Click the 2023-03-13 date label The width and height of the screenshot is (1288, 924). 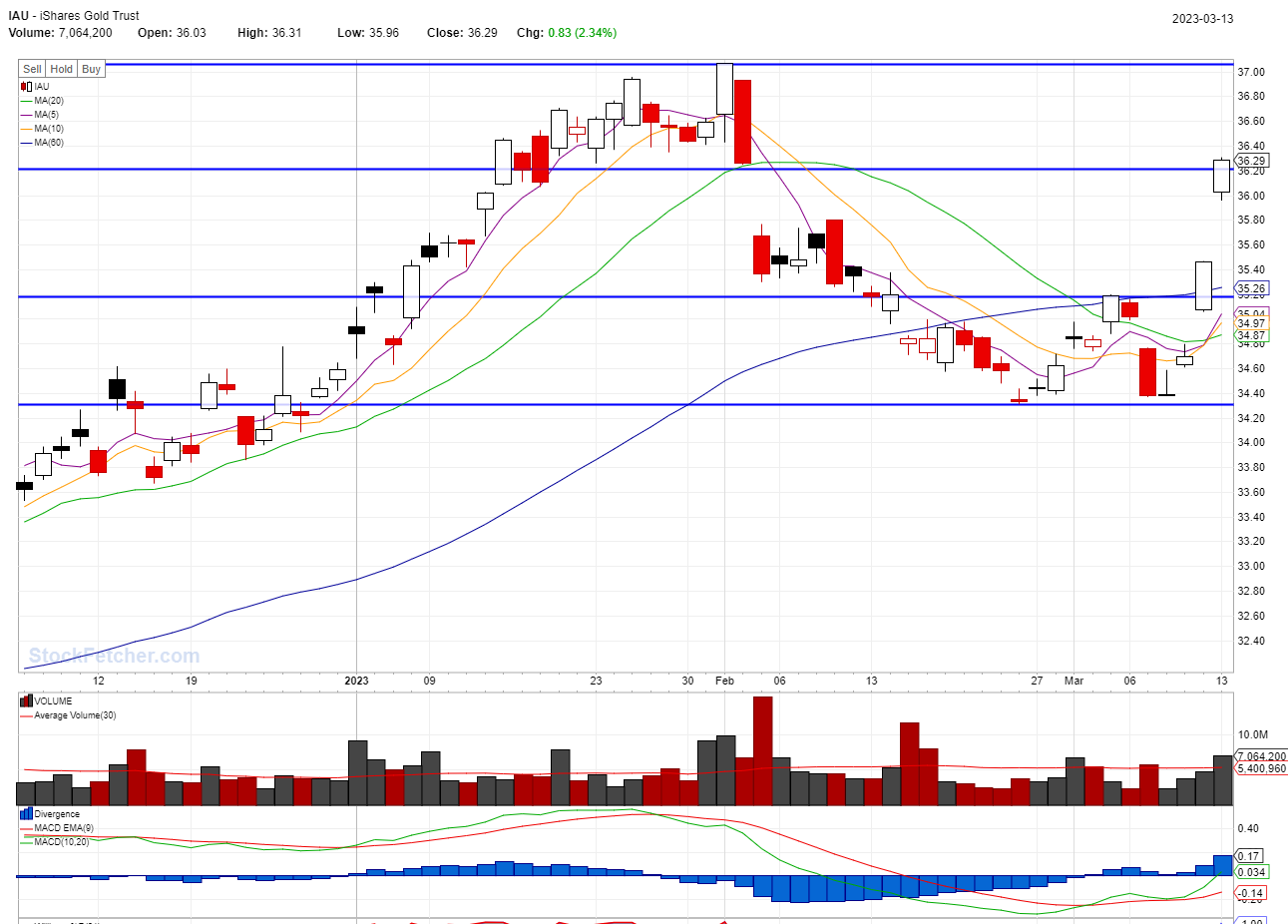click(x=1202, y=19)
